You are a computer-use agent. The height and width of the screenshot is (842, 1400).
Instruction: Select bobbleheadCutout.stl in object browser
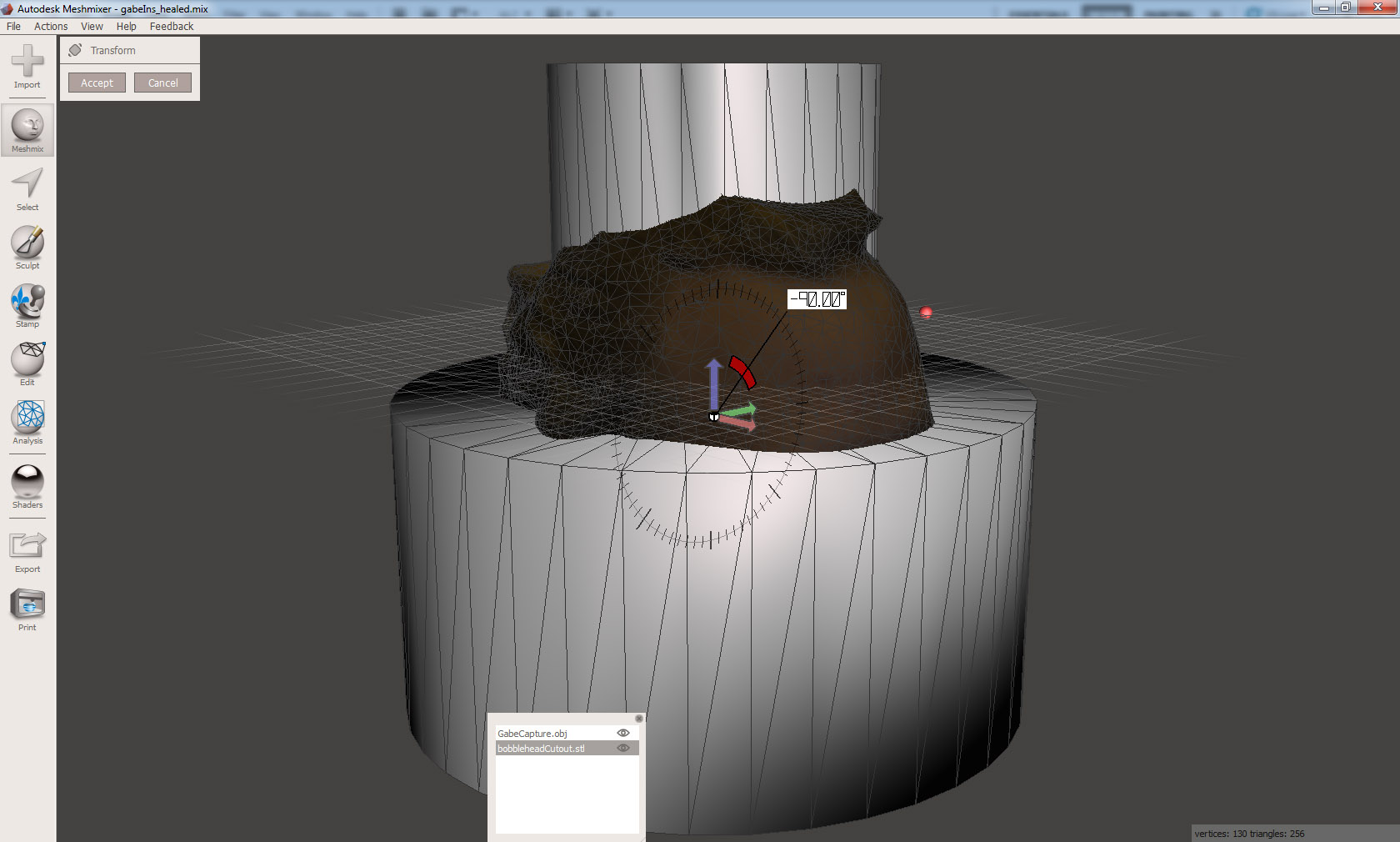tap(567, 749)
